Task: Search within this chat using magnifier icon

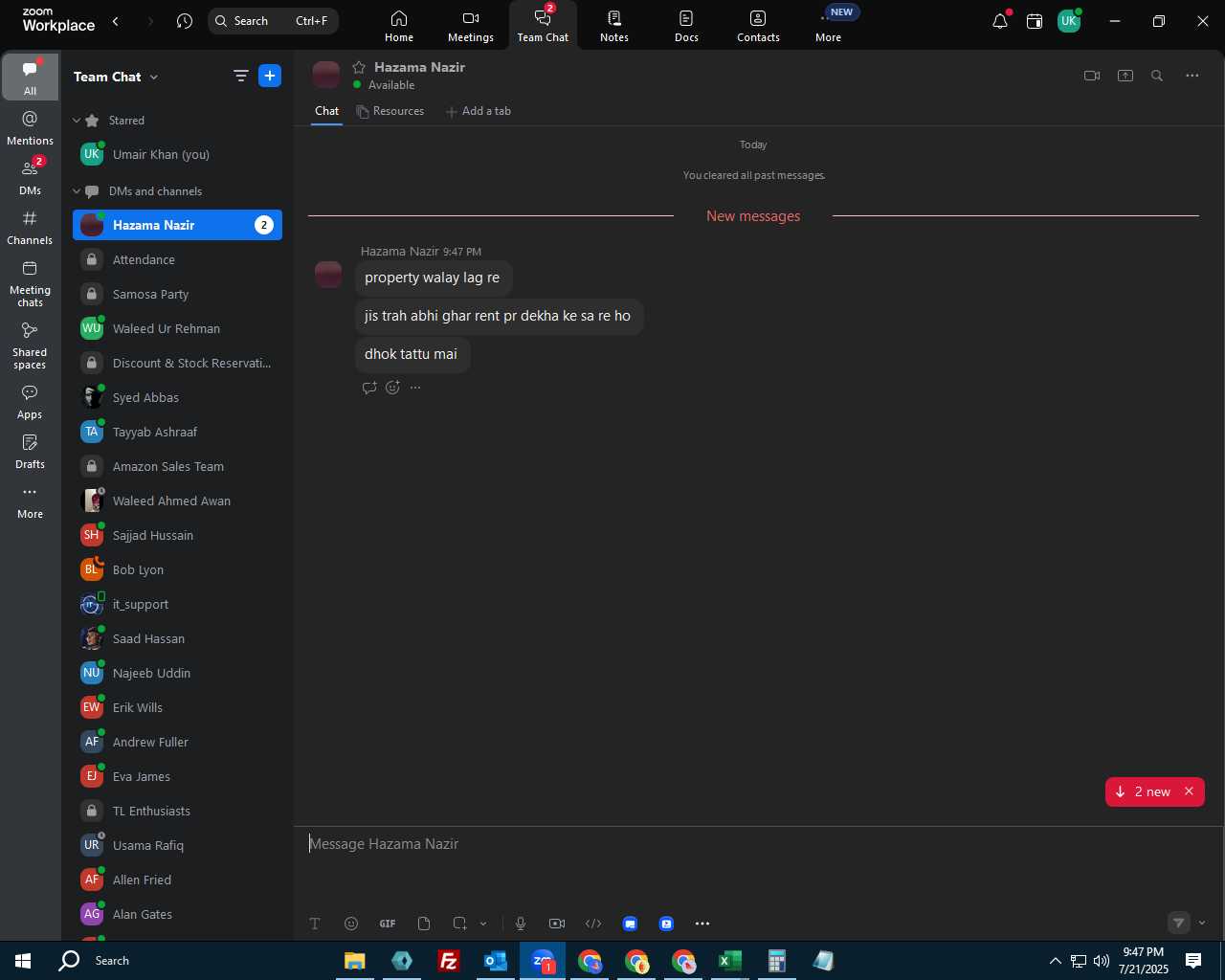Action: [1157, 76]
